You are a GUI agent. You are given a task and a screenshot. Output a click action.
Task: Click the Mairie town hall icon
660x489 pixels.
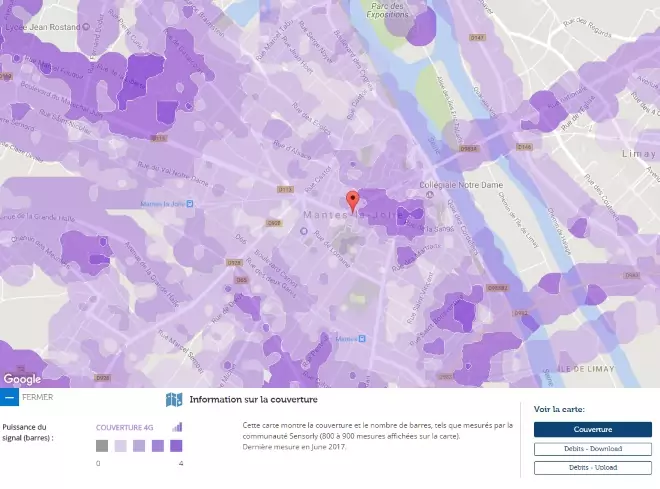pos(364,339)
